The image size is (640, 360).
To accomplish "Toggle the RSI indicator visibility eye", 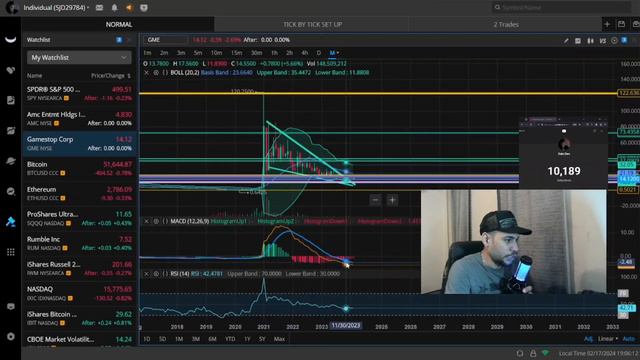I will coord(156,274).
